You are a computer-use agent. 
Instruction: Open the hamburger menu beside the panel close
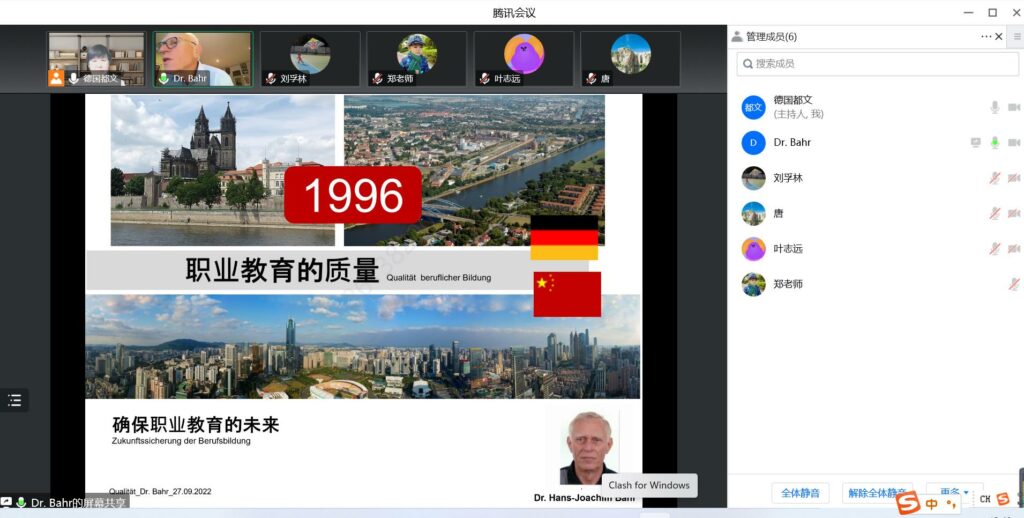(1017, 37)
